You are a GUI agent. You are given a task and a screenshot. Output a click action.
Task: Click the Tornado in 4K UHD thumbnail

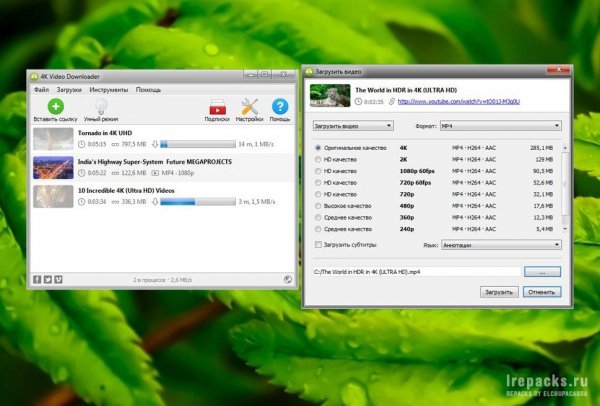53,139
